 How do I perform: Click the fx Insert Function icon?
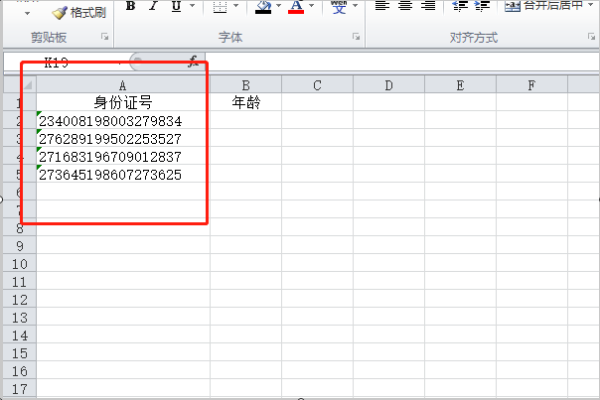[x=193, y=61]
